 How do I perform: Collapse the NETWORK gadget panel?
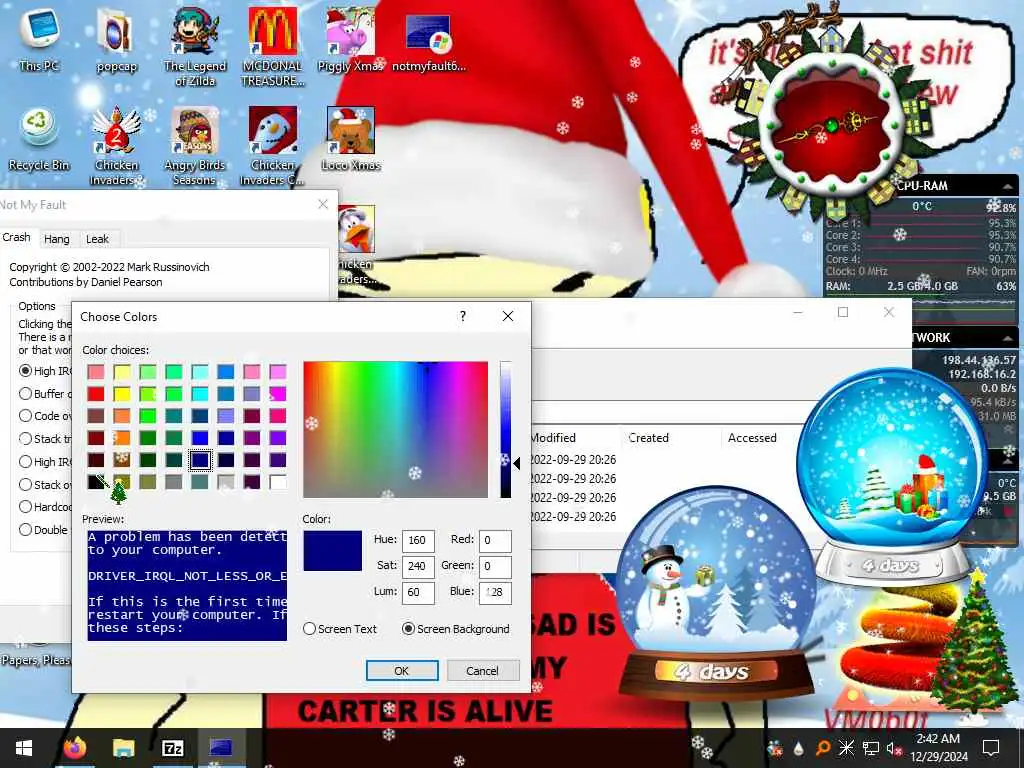coord(1008,338)
